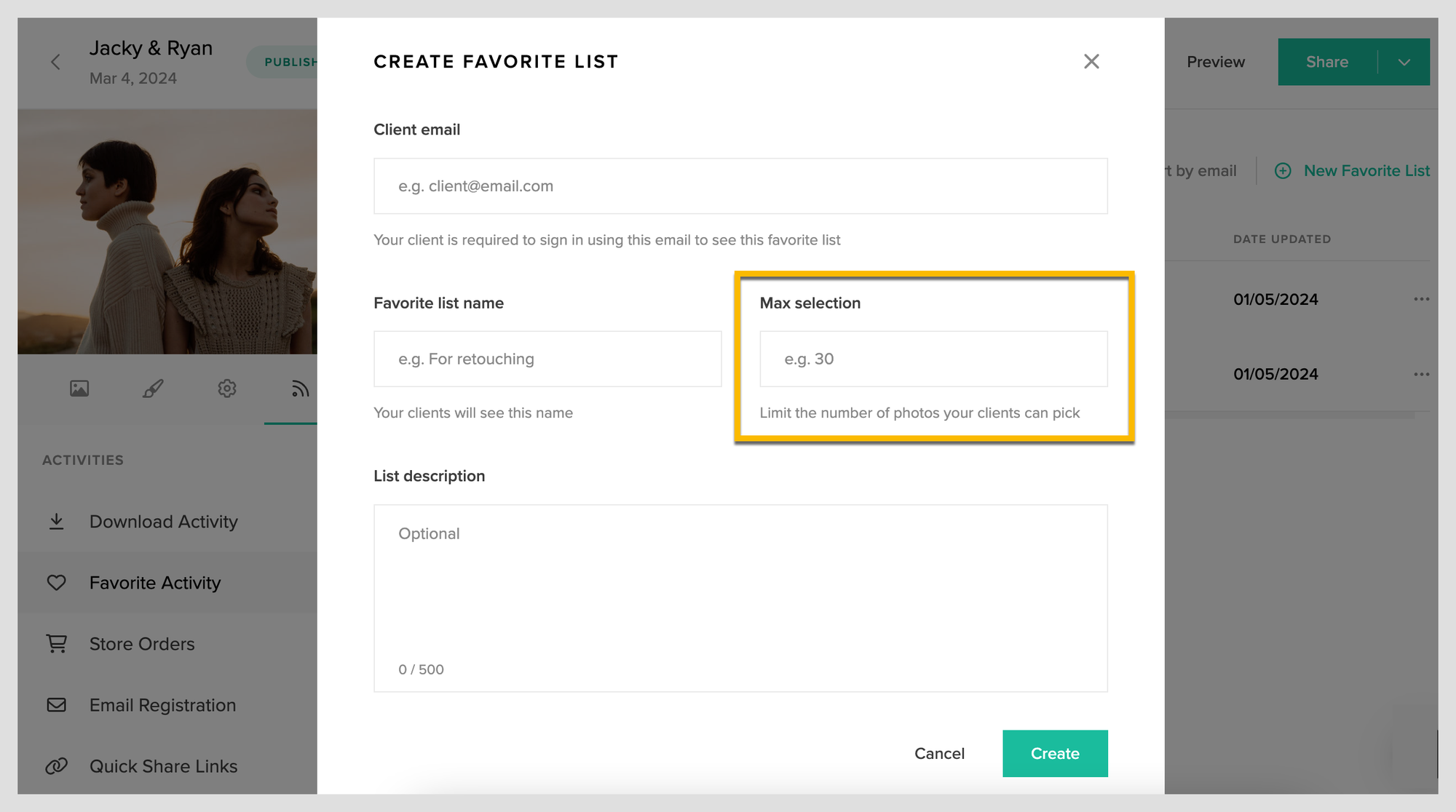The height and width of the screenshot is (812, 1456).
Task: Open the settings gear tab icon
Action: point(226,389)
